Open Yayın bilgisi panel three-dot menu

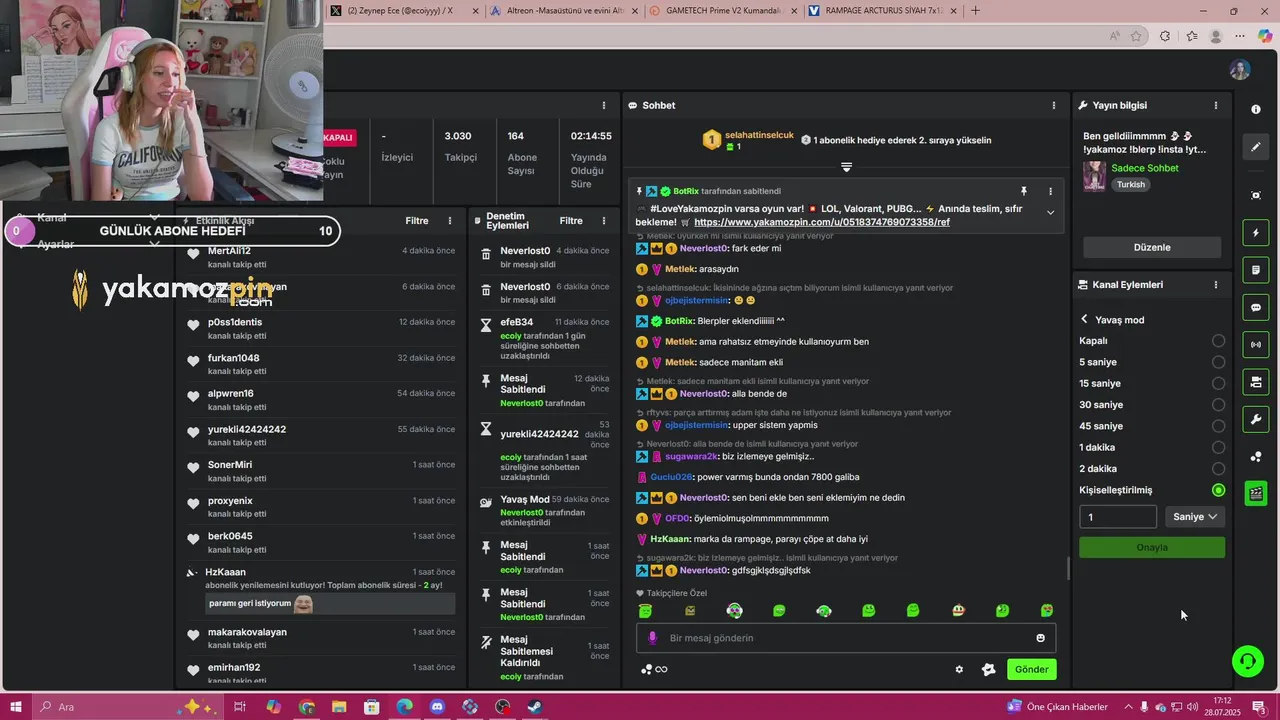(1216, 105)
